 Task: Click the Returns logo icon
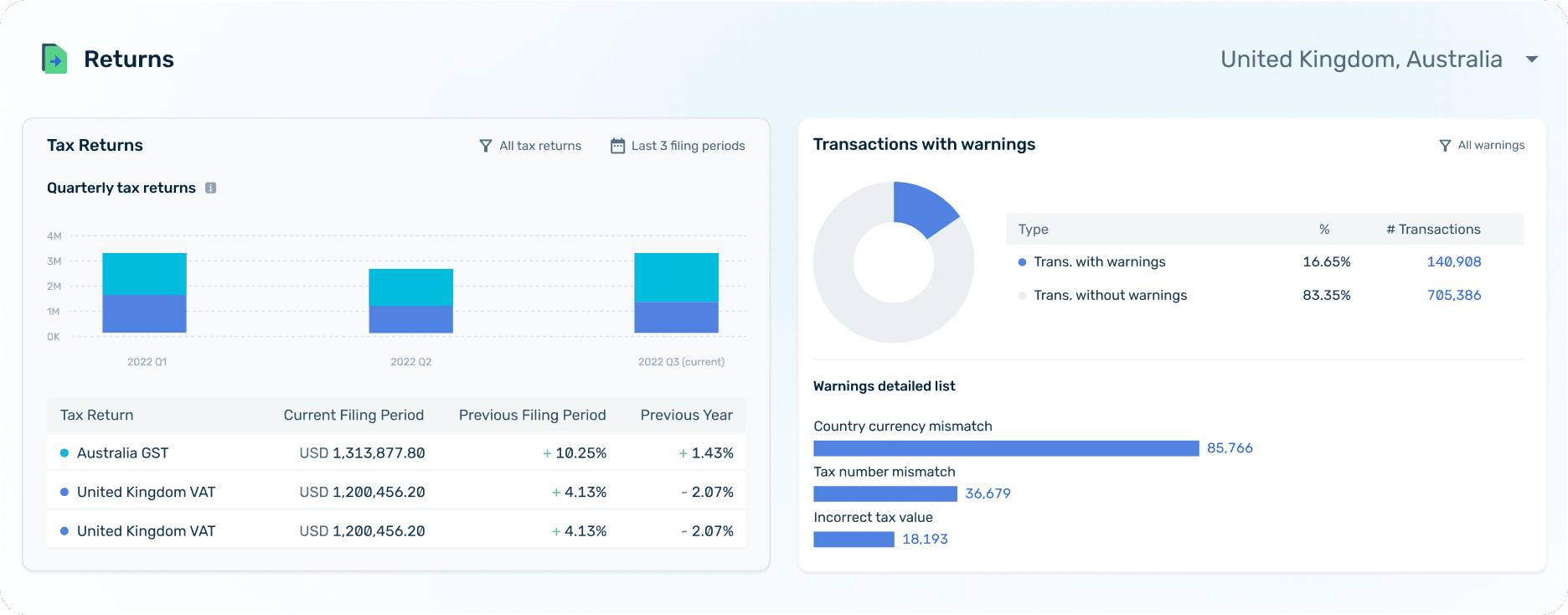[x=54, y=59]
